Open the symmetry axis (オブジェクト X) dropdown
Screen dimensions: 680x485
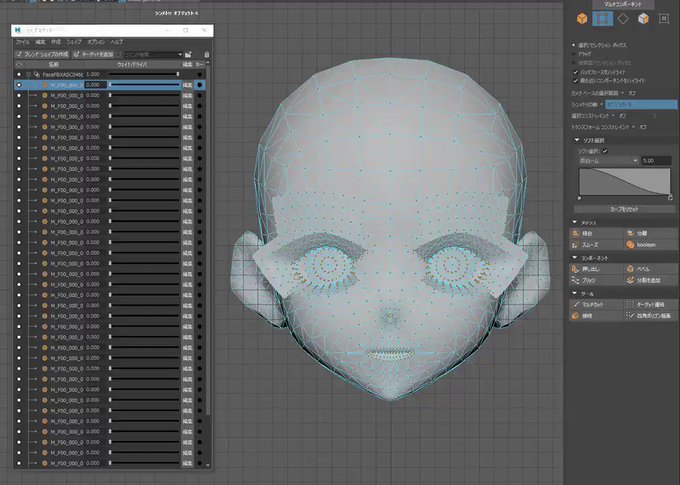coord(641,105)
